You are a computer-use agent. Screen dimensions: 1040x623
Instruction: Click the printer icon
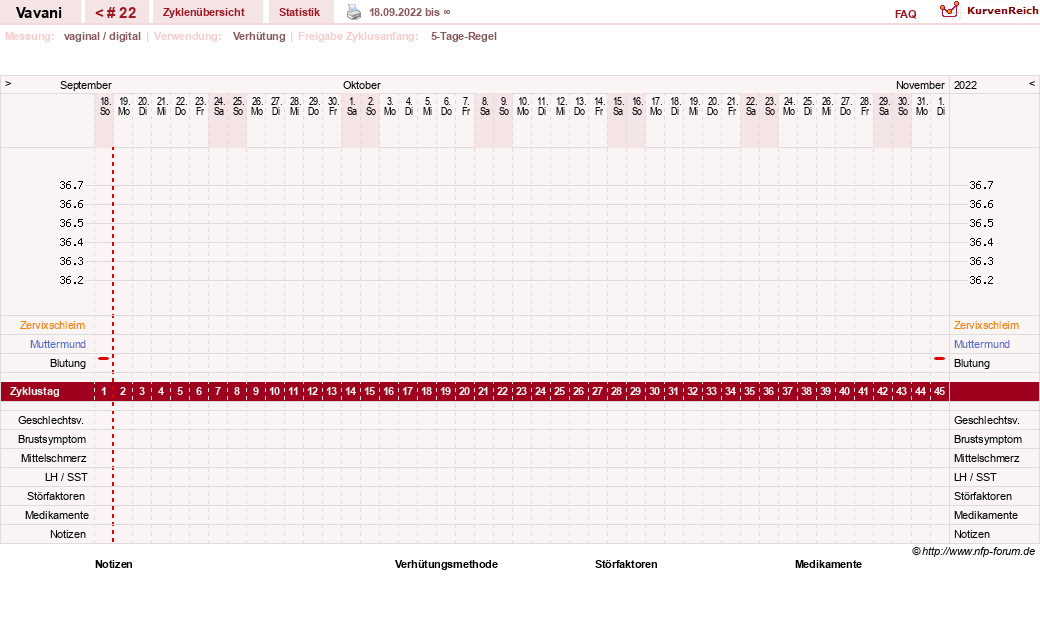point(354,12)
